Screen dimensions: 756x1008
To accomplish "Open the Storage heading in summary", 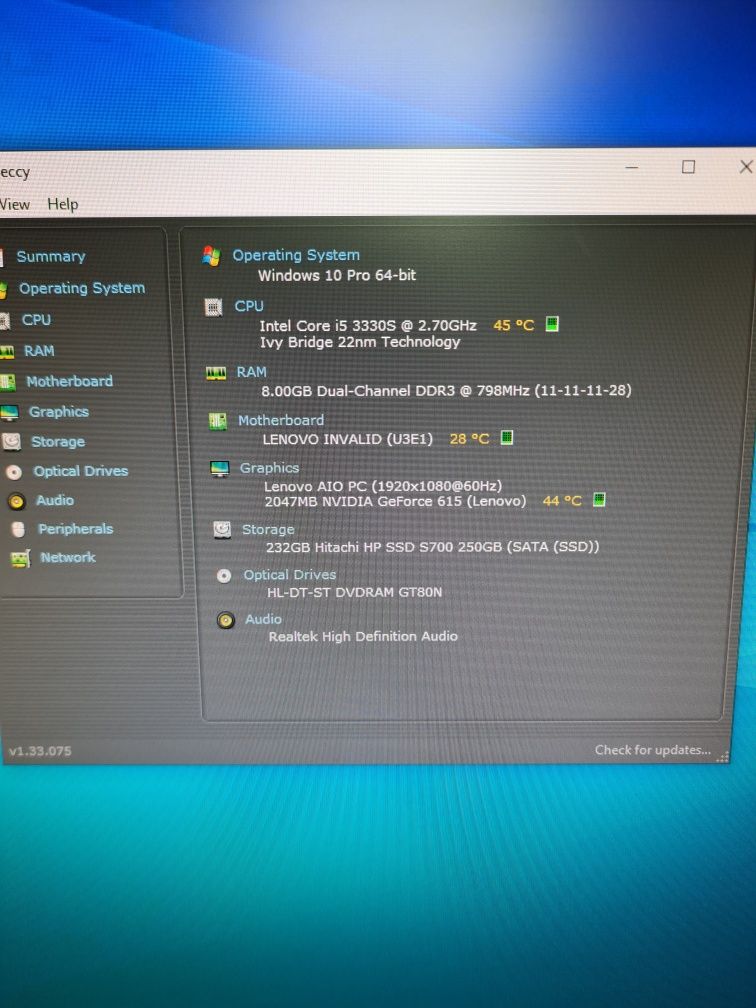I will coord(268,529).
